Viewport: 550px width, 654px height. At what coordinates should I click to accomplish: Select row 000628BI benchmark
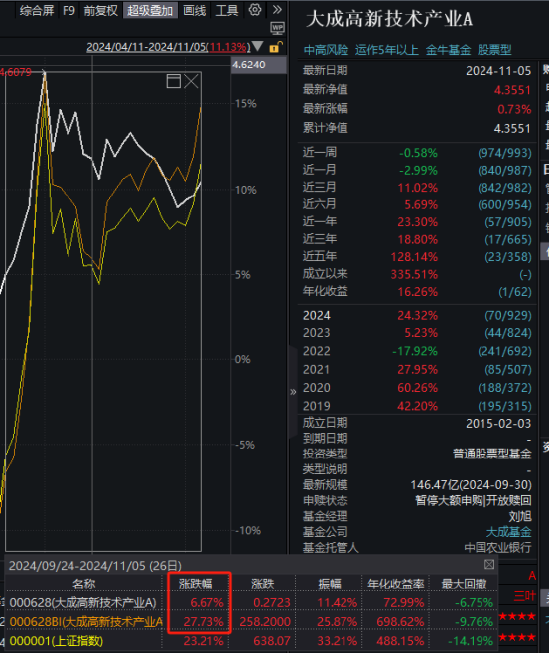(x=251, y=621)
